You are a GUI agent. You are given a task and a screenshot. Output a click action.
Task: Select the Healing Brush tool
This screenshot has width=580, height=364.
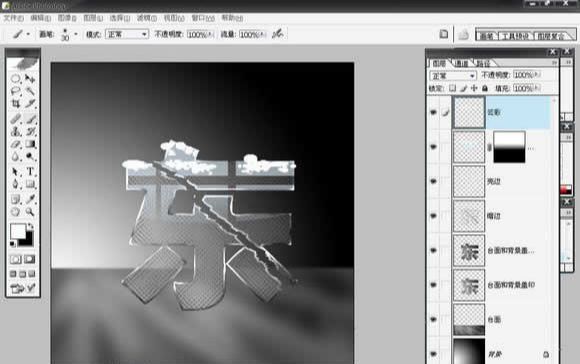(x=15, y=118)
